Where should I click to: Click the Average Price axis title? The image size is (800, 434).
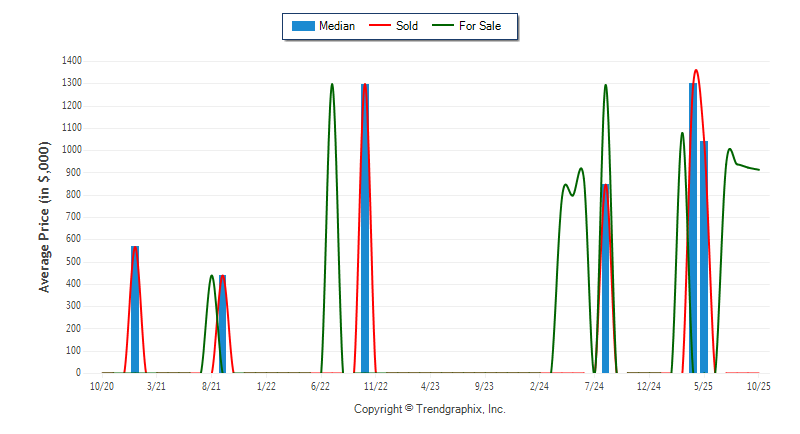coord(44,216)
